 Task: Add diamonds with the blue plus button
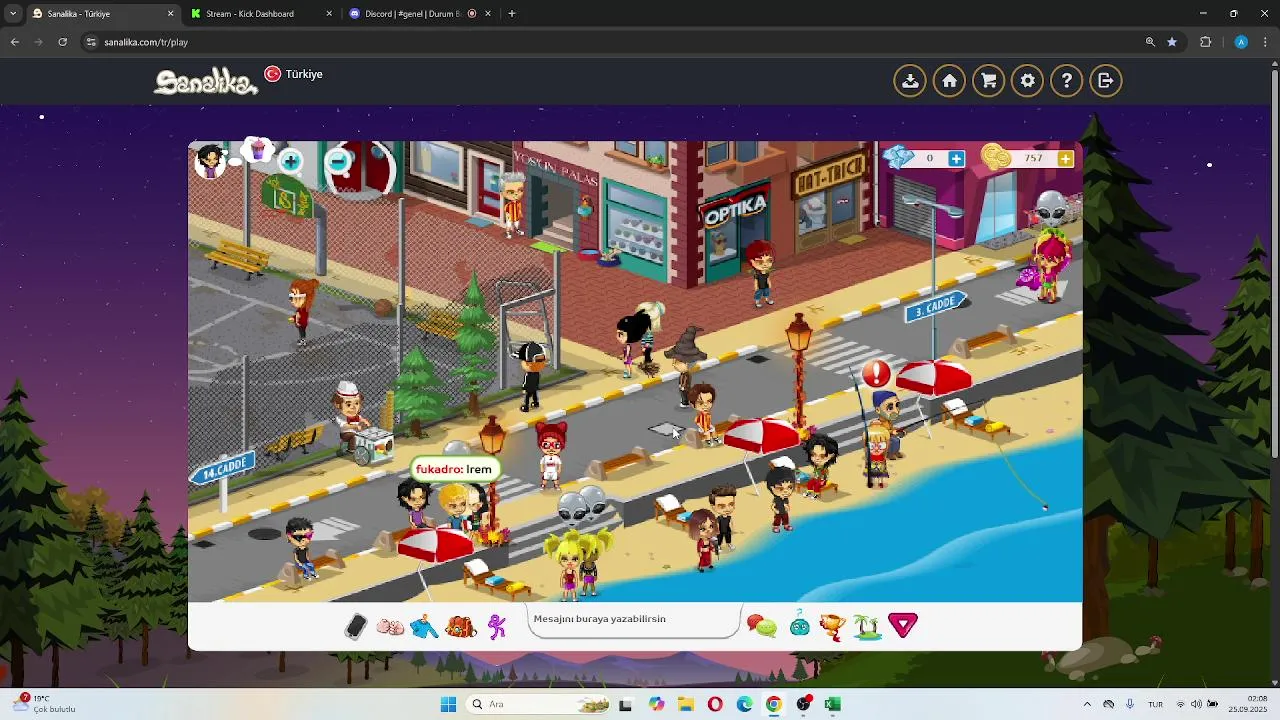(956, 159)
